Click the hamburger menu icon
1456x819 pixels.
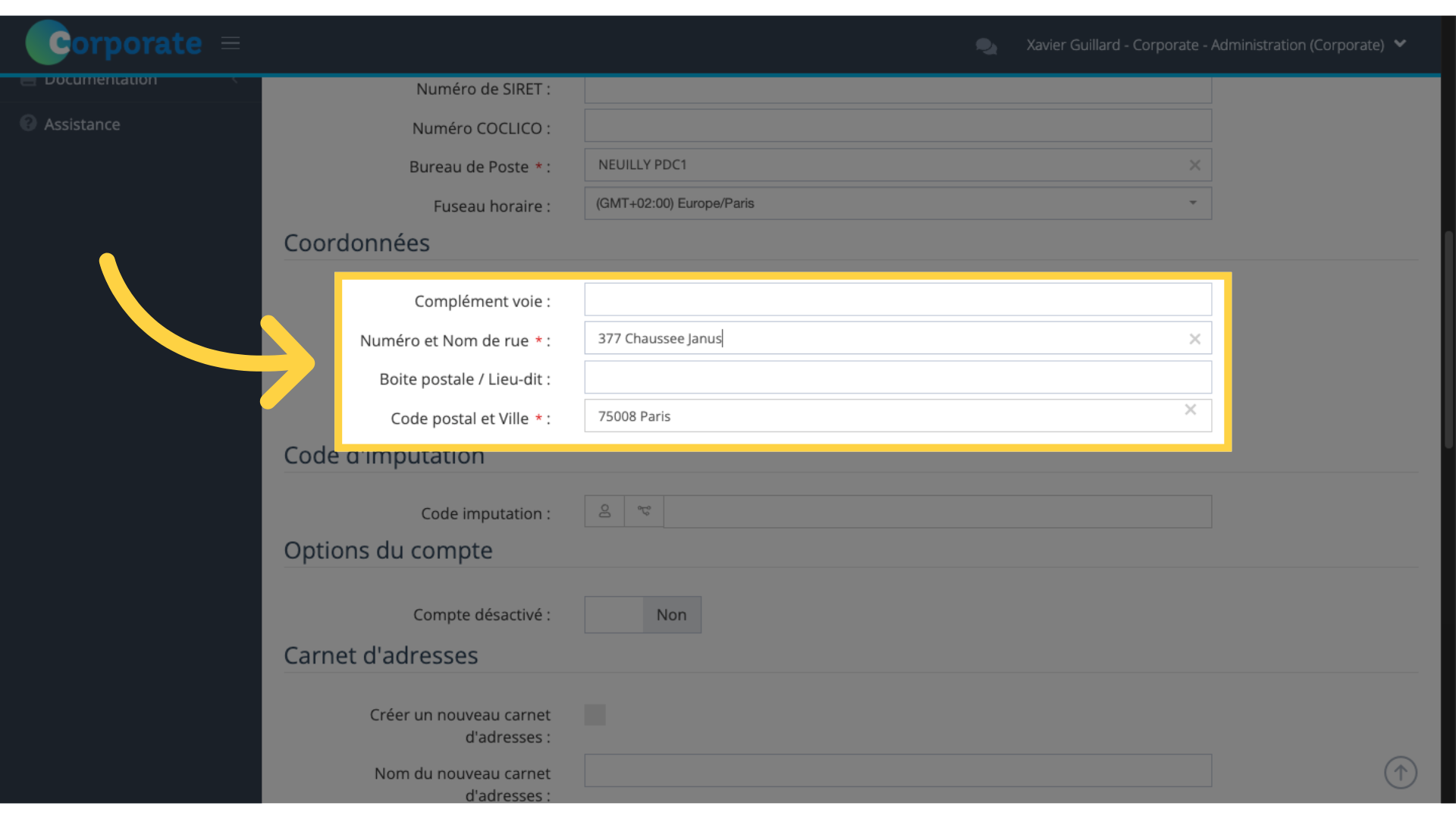click(231, 43)
